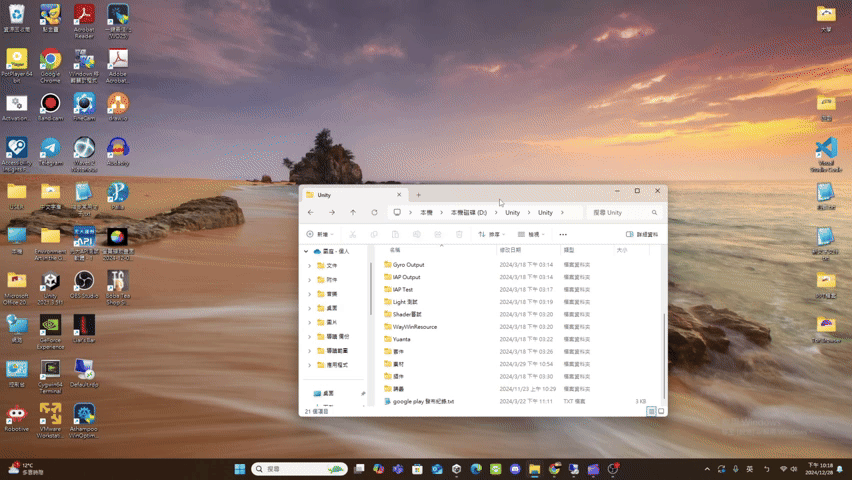The image size is (852, 480).
Task: Toggle the details pane button
Action: (x=642, y=234)
